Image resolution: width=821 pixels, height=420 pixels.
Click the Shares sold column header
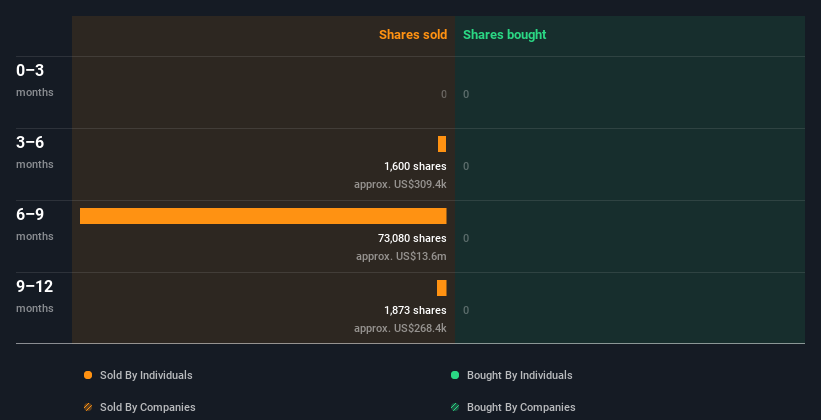[413, 35]
